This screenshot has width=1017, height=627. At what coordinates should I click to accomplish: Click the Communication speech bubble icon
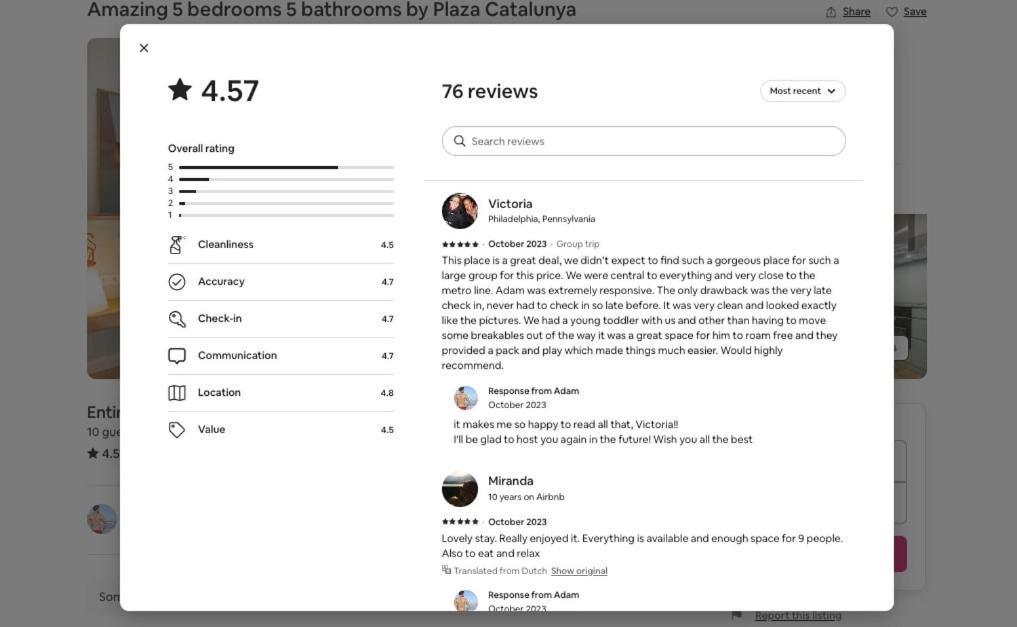177,355
